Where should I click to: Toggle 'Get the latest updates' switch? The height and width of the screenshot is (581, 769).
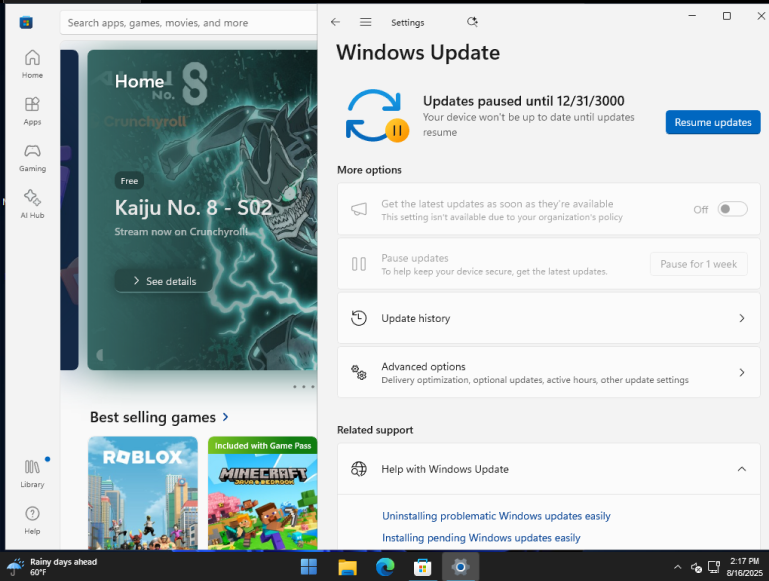click(732, 209)
